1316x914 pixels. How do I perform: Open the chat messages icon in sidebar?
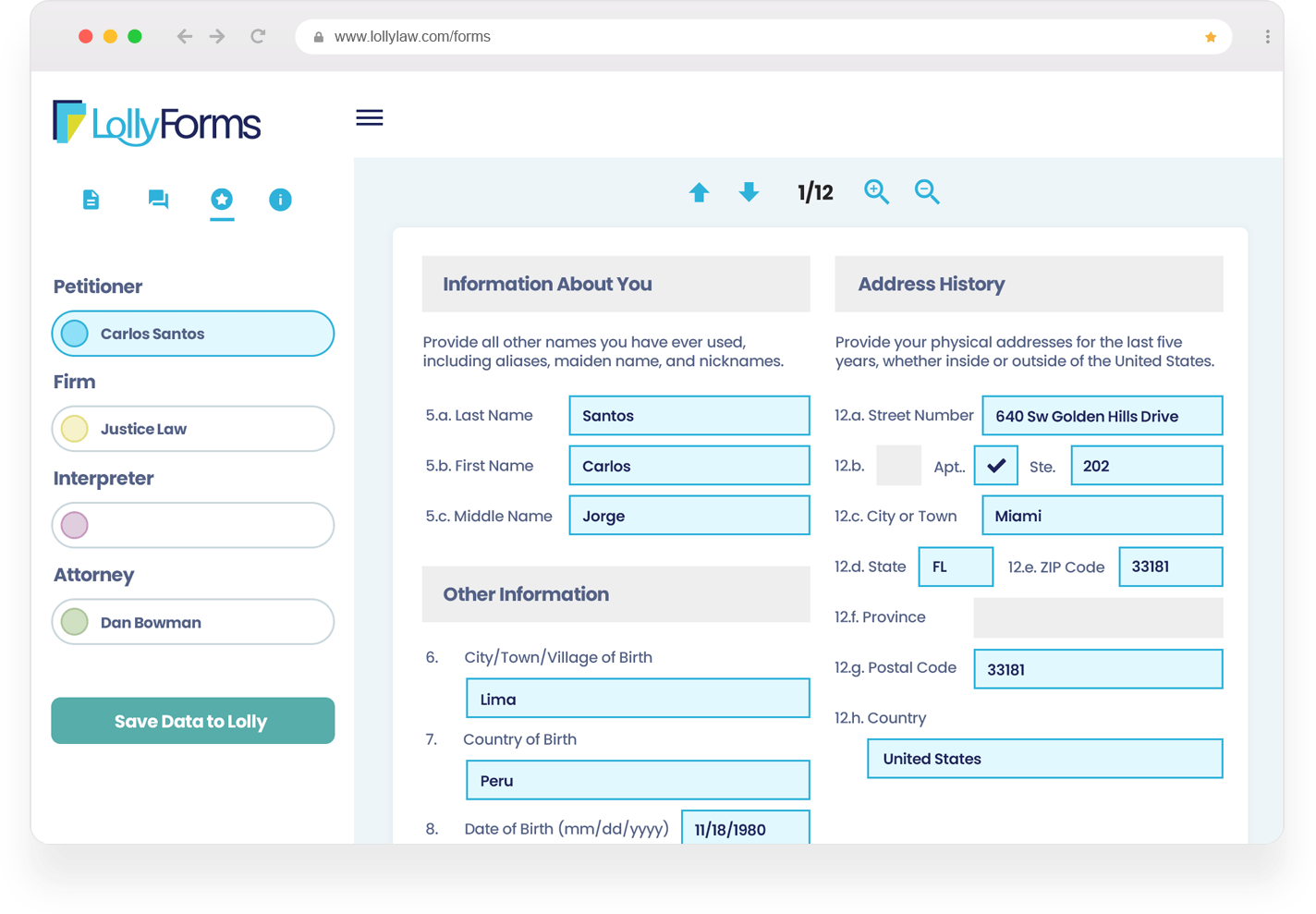point(158,200)
